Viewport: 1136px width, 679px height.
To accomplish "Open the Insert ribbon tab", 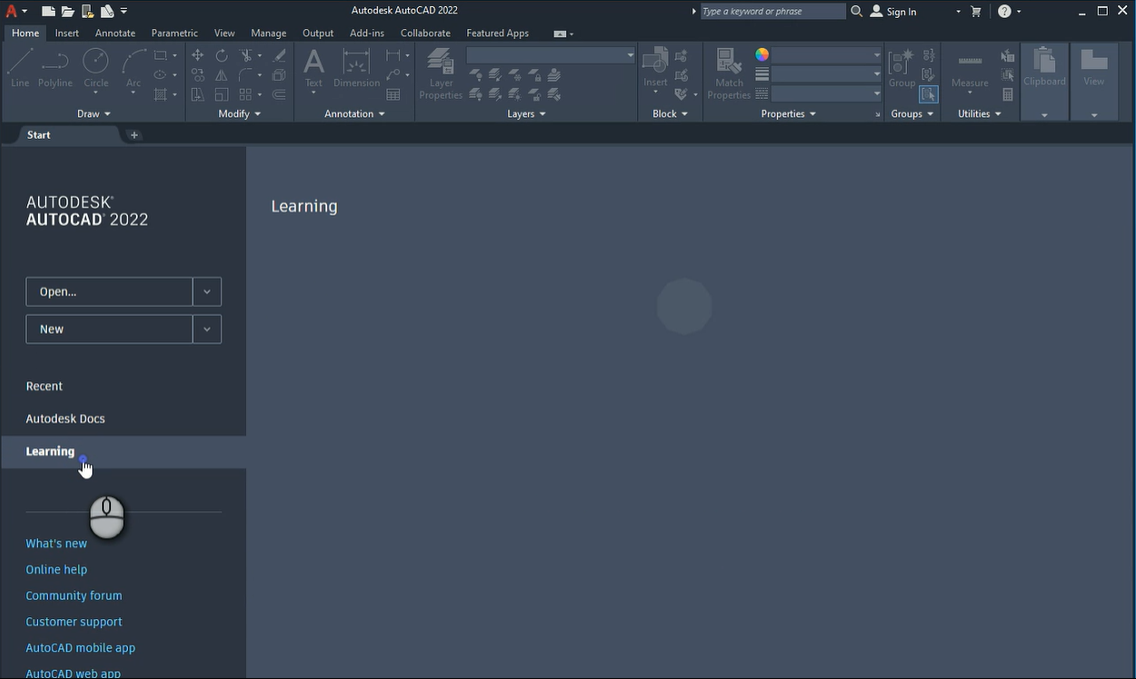I will click(x=67, y=33).
